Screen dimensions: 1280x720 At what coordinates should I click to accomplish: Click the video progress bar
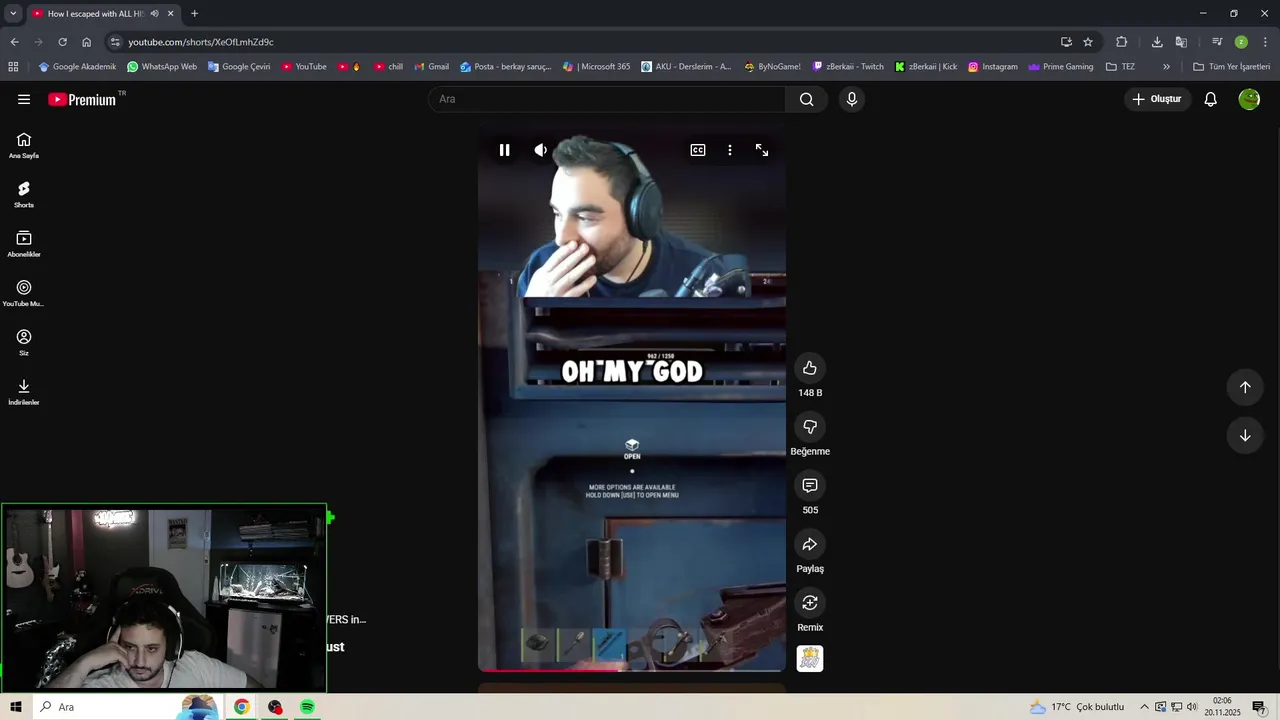pyautogui.click(x=632, y=670)
